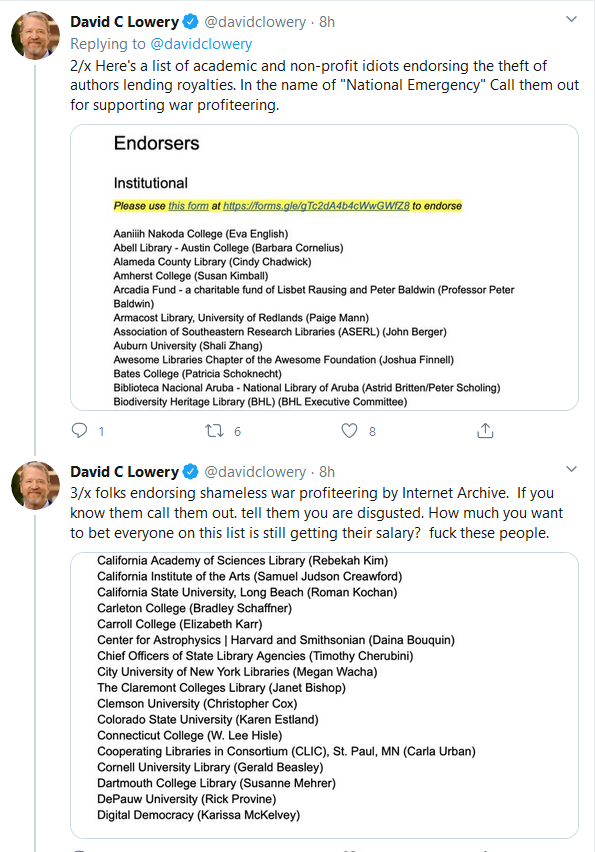Click the David C Lowery name on first tweet

coord(124,22)
